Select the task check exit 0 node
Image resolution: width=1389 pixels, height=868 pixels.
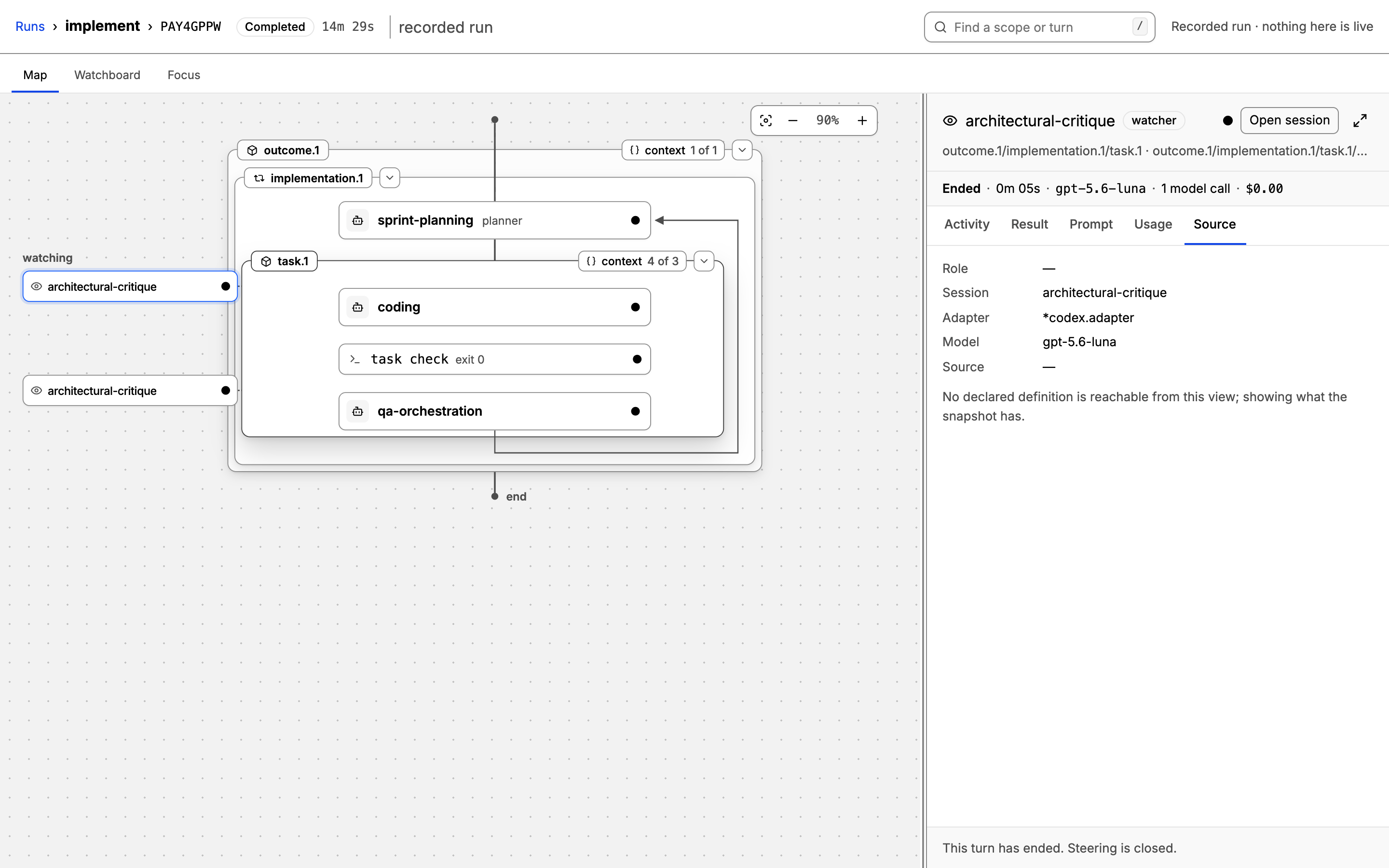(495, 359)
